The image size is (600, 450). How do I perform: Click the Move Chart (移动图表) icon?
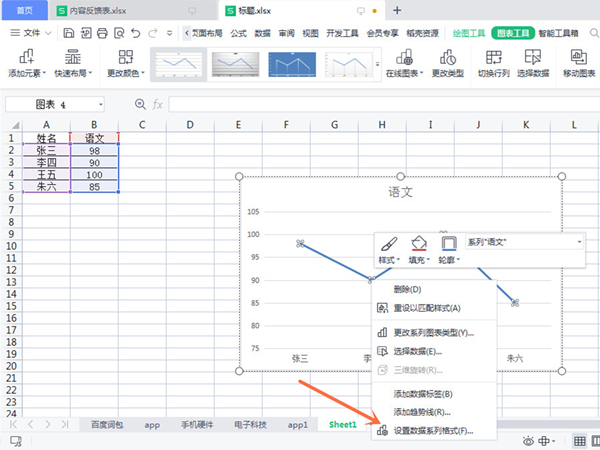(x=578, y=56)
